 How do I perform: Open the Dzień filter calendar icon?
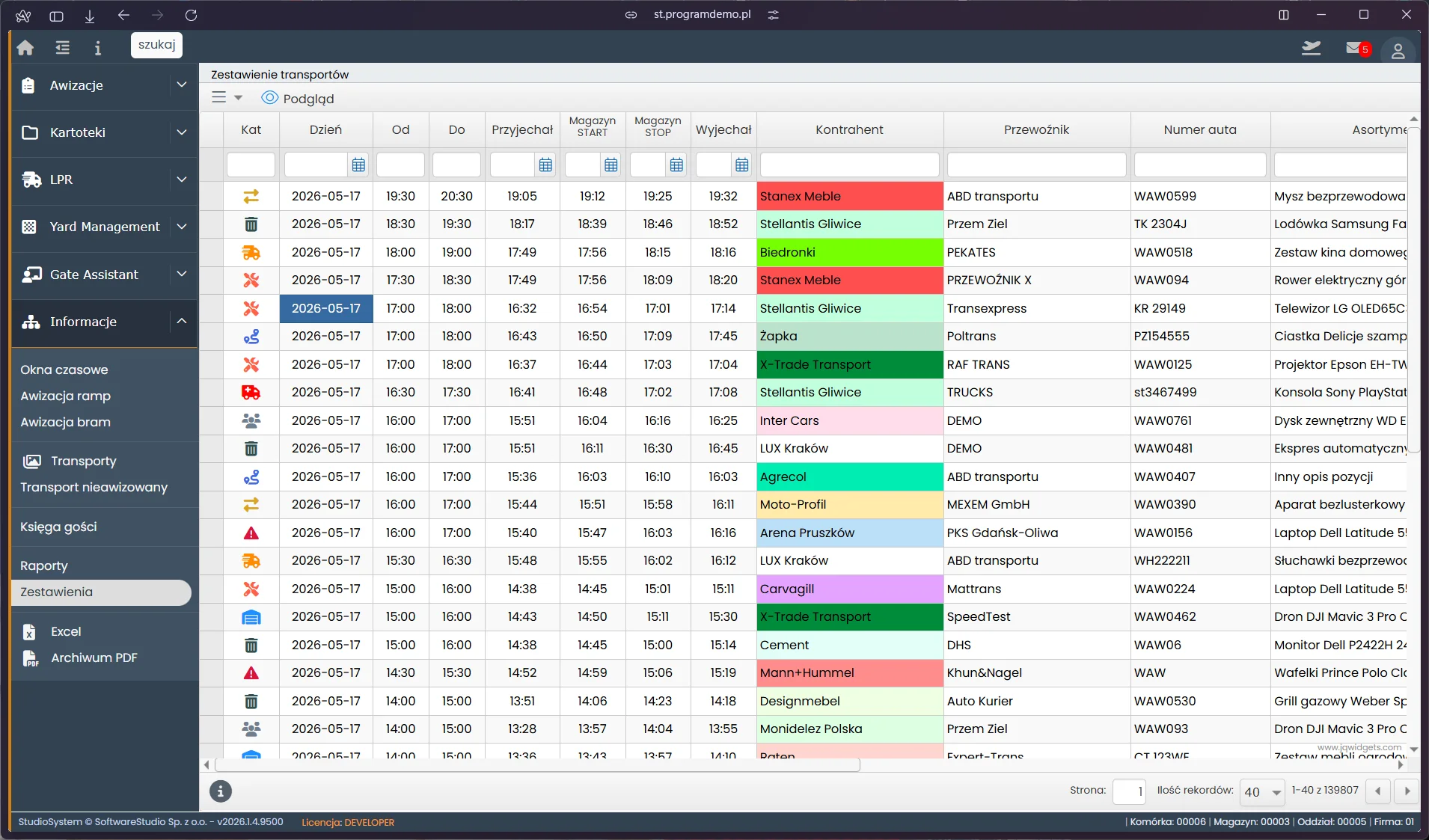[x=358, y=165]
